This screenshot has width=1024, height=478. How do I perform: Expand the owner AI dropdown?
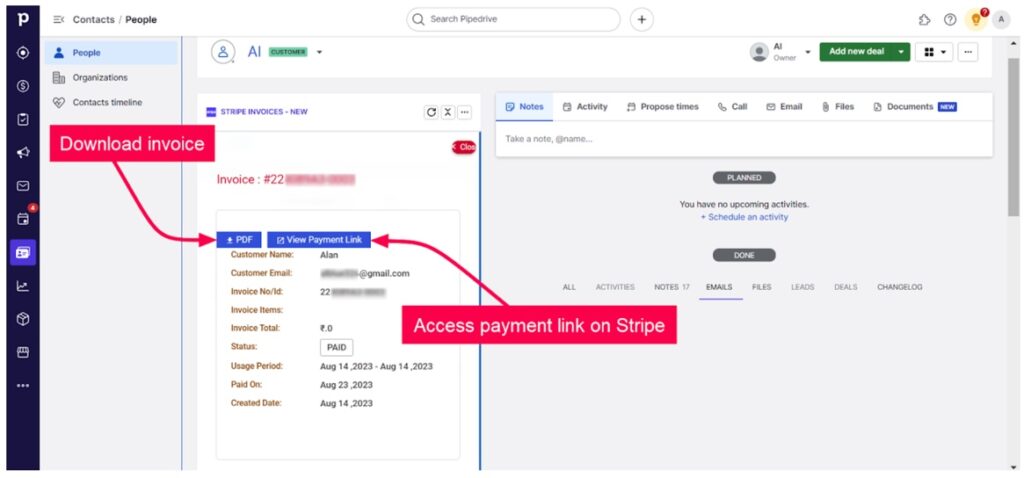(808, 52)
